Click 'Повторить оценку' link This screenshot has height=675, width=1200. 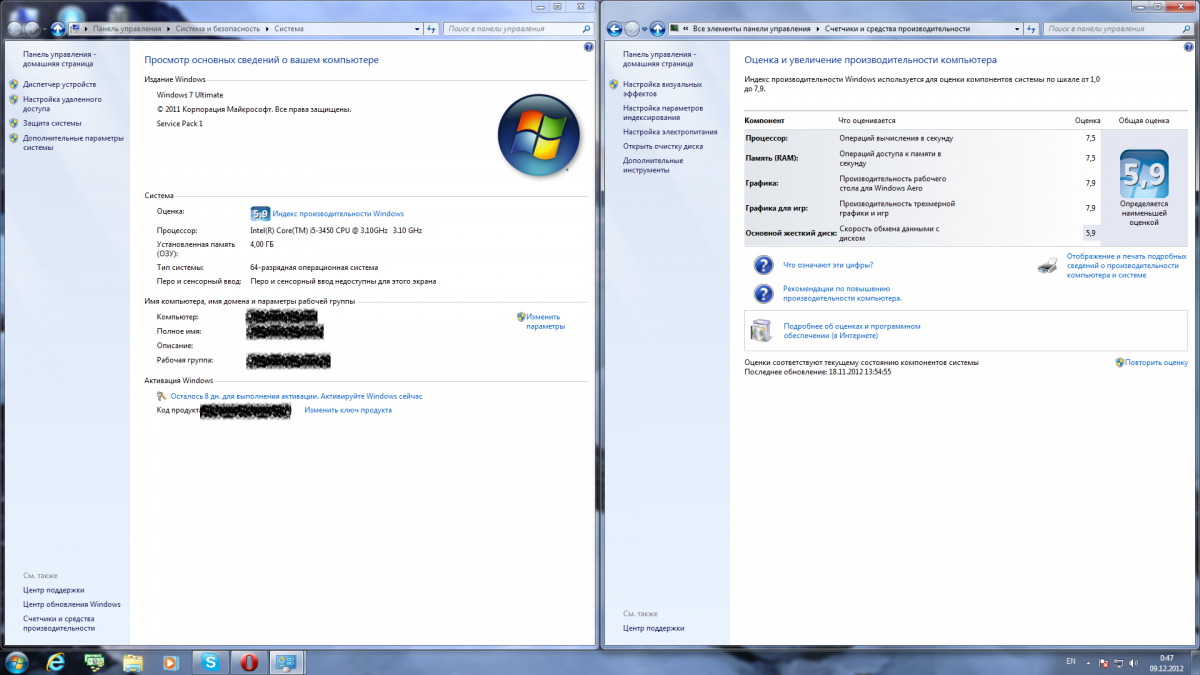(x=1157, y=362)
